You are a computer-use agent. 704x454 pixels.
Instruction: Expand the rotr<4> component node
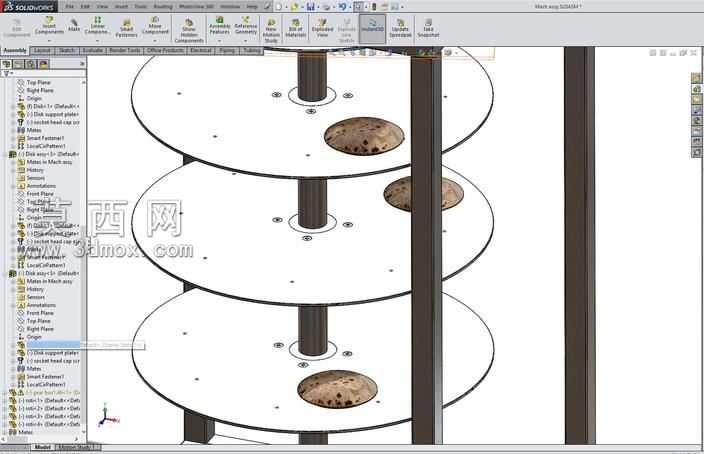(5, 424)
